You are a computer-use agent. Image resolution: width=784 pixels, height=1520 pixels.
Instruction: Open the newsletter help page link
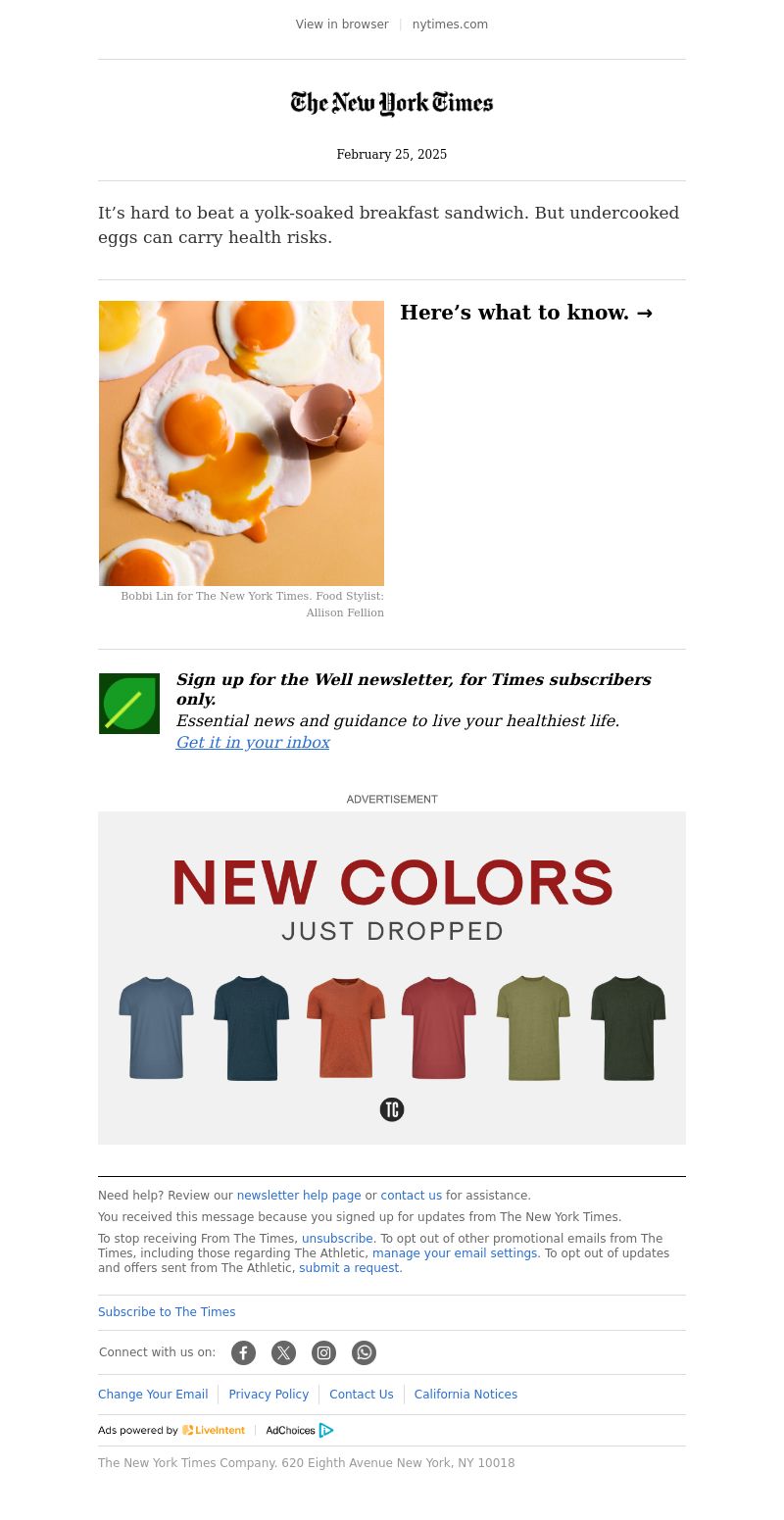[299, 1196]
